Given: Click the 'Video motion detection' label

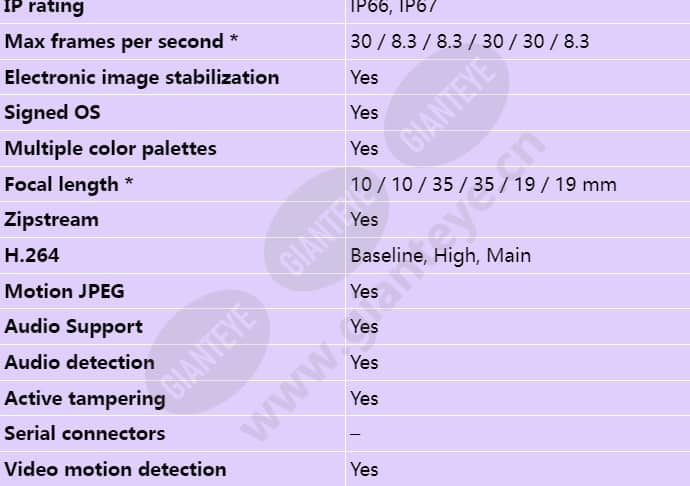Looking at the screenshot, I should 115,470.
